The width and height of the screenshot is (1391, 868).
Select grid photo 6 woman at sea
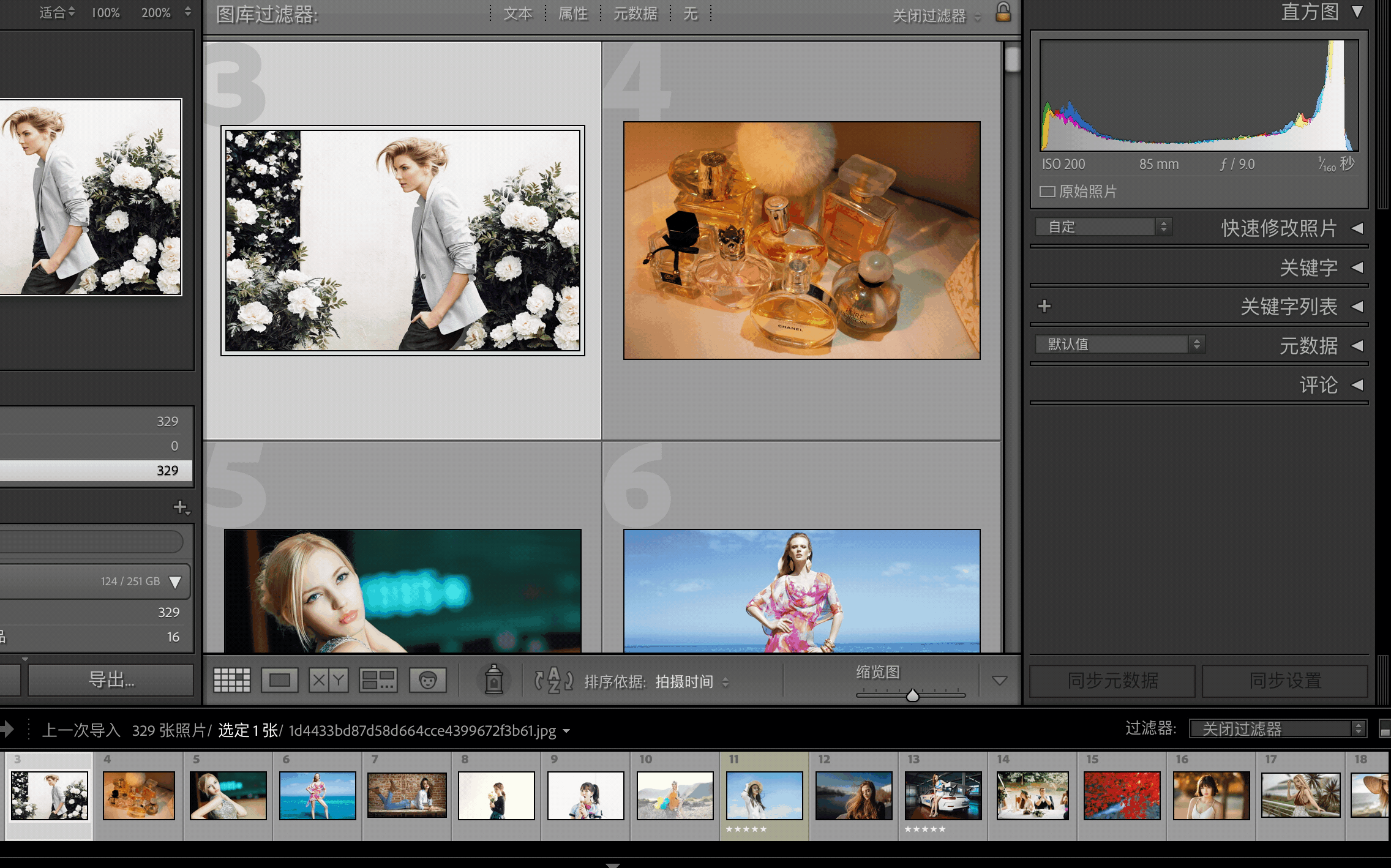click(x=801, y=591)
